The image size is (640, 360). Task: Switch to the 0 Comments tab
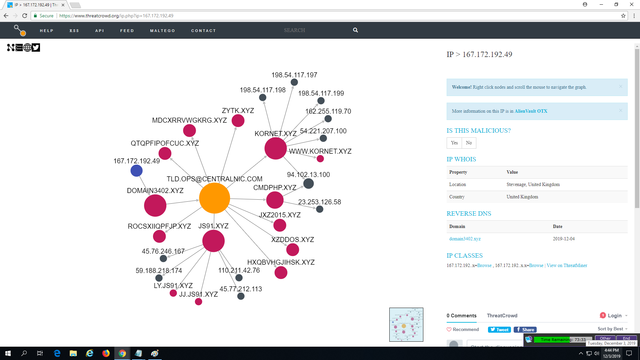(461, 316)
